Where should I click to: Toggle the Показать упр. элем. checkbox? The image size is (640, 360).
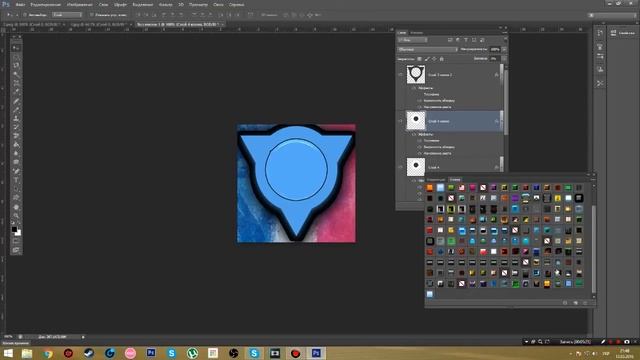[91, 15]
